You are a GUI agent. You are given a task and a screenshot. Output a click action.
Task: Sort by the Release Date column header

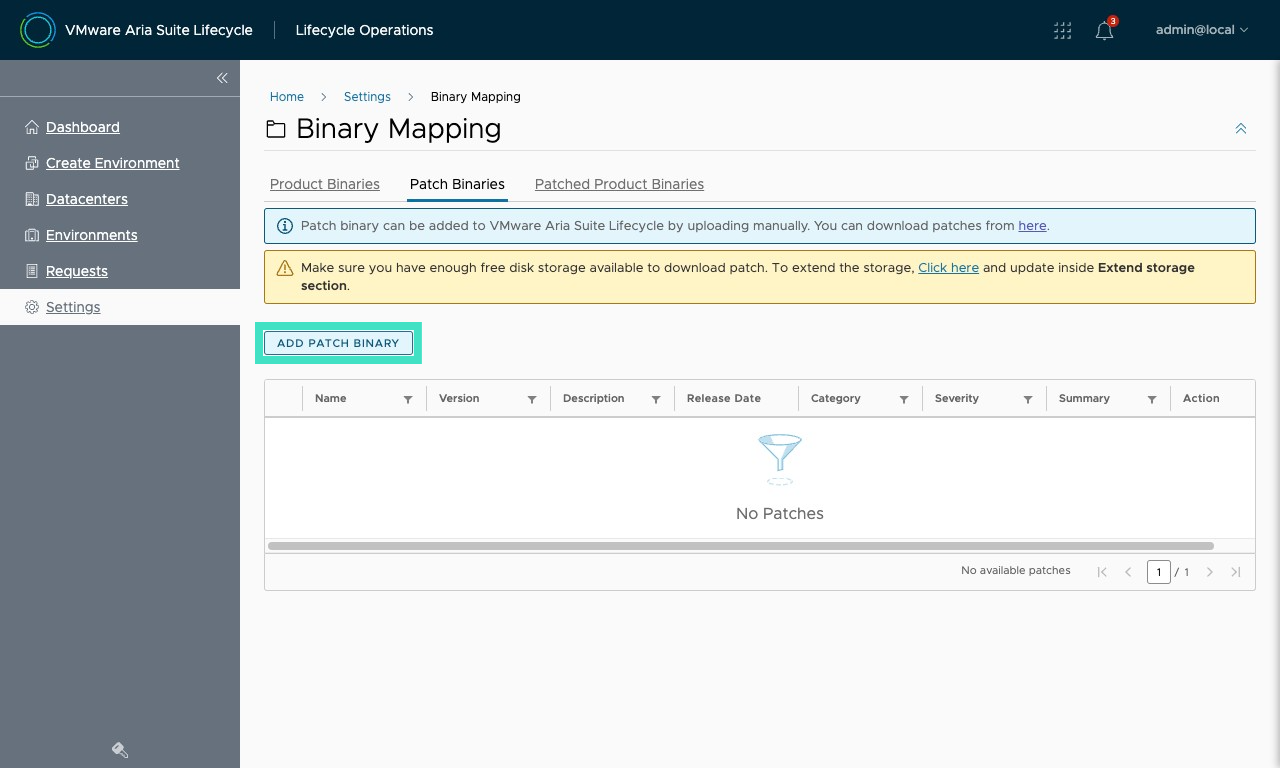point(724,398)
